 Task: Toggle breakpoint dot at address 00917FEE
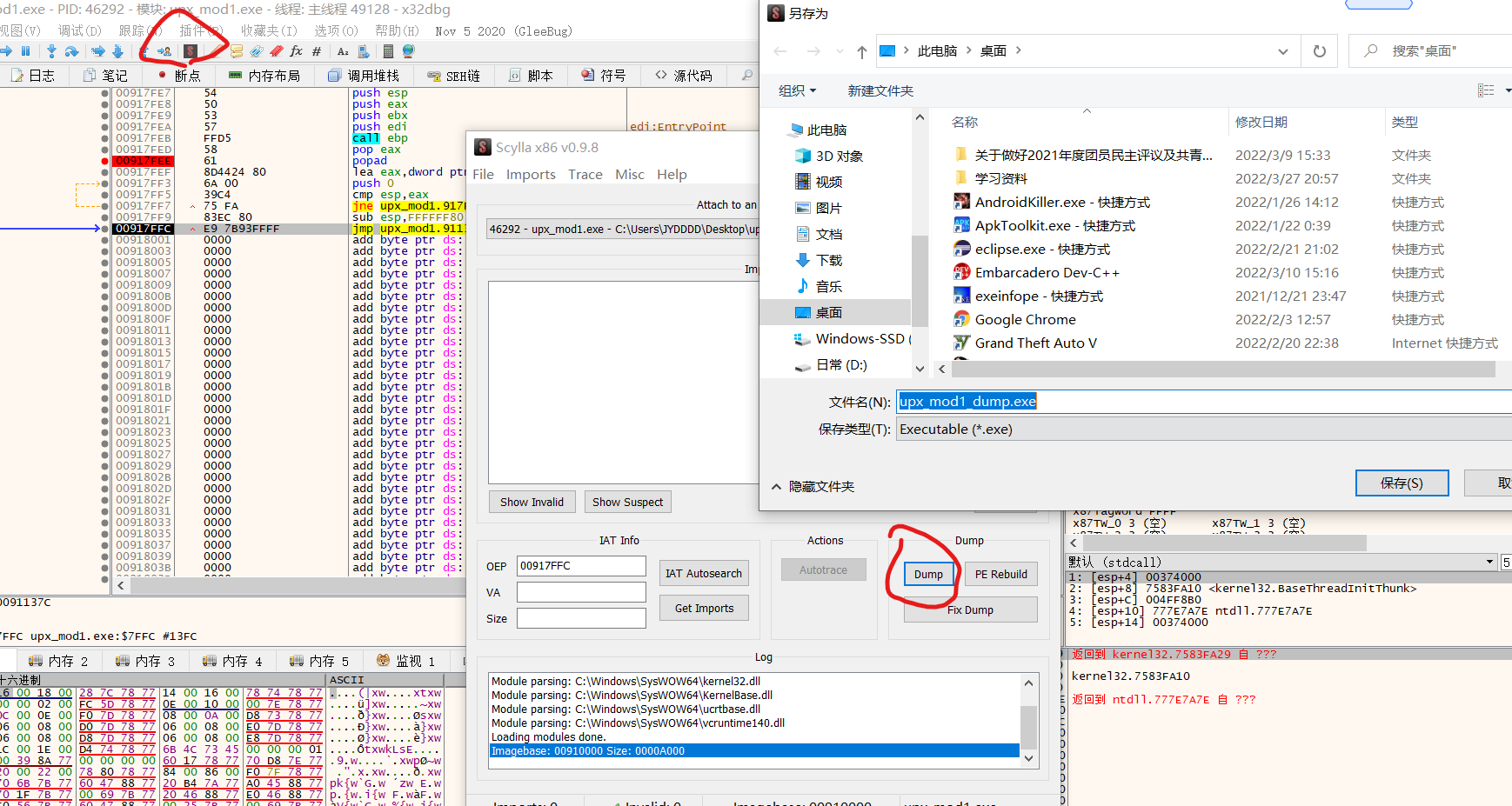105,161
